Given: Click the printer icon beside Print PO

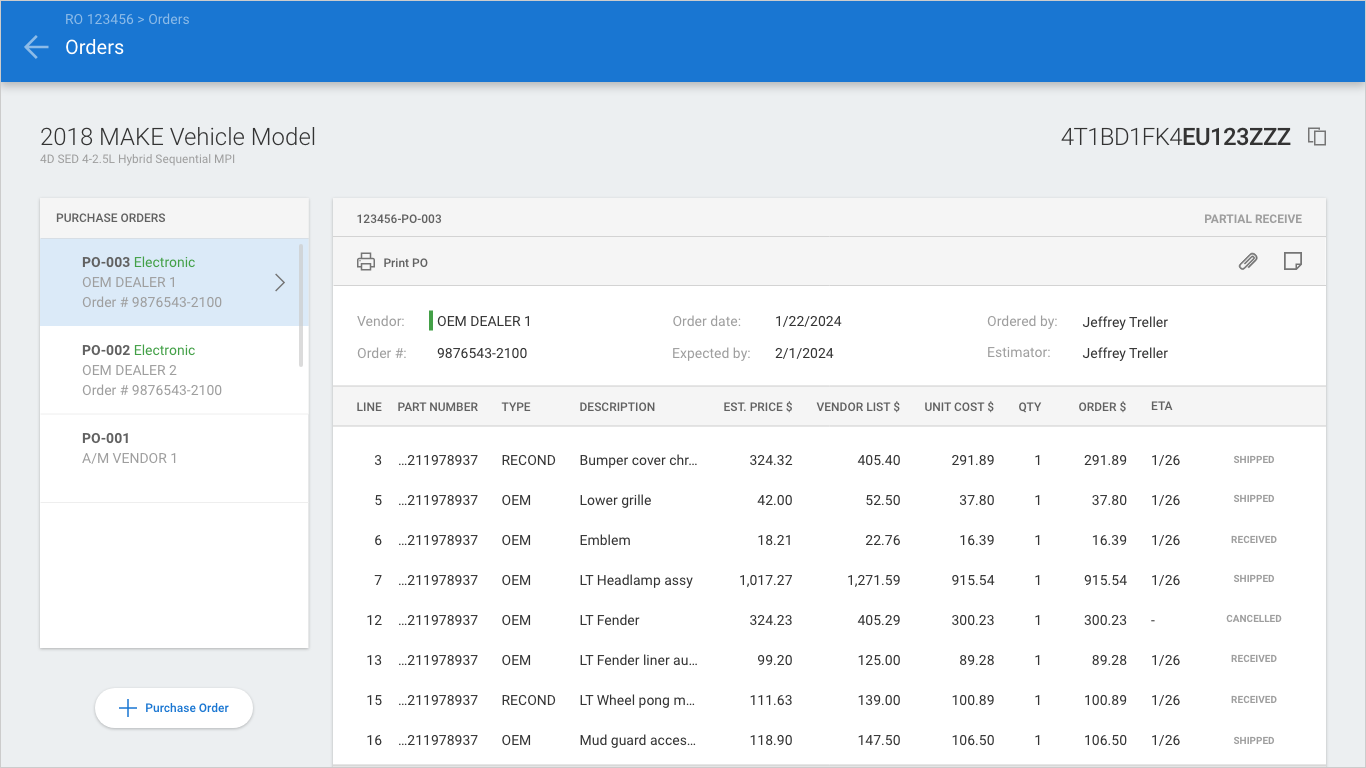Looking at the screenshot, I should coord(366,262).
